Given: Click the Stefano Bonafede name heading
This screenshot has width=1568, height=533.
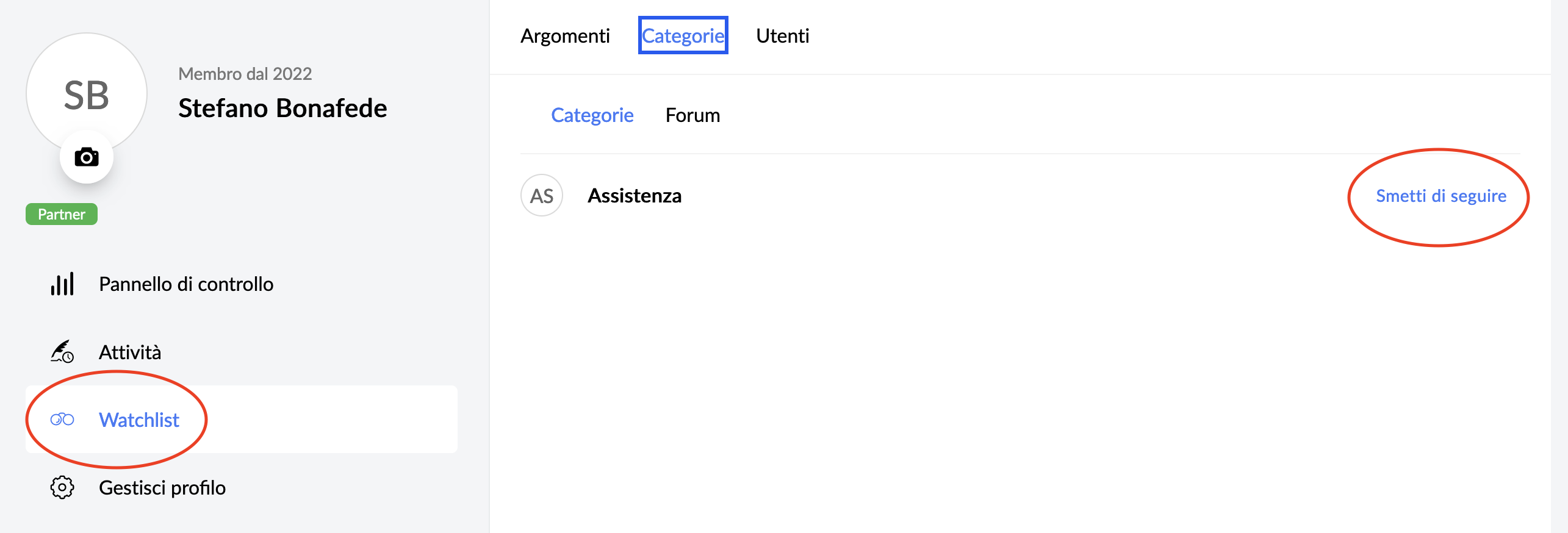Looking at the screenshot, I should (x=282, y=109).
